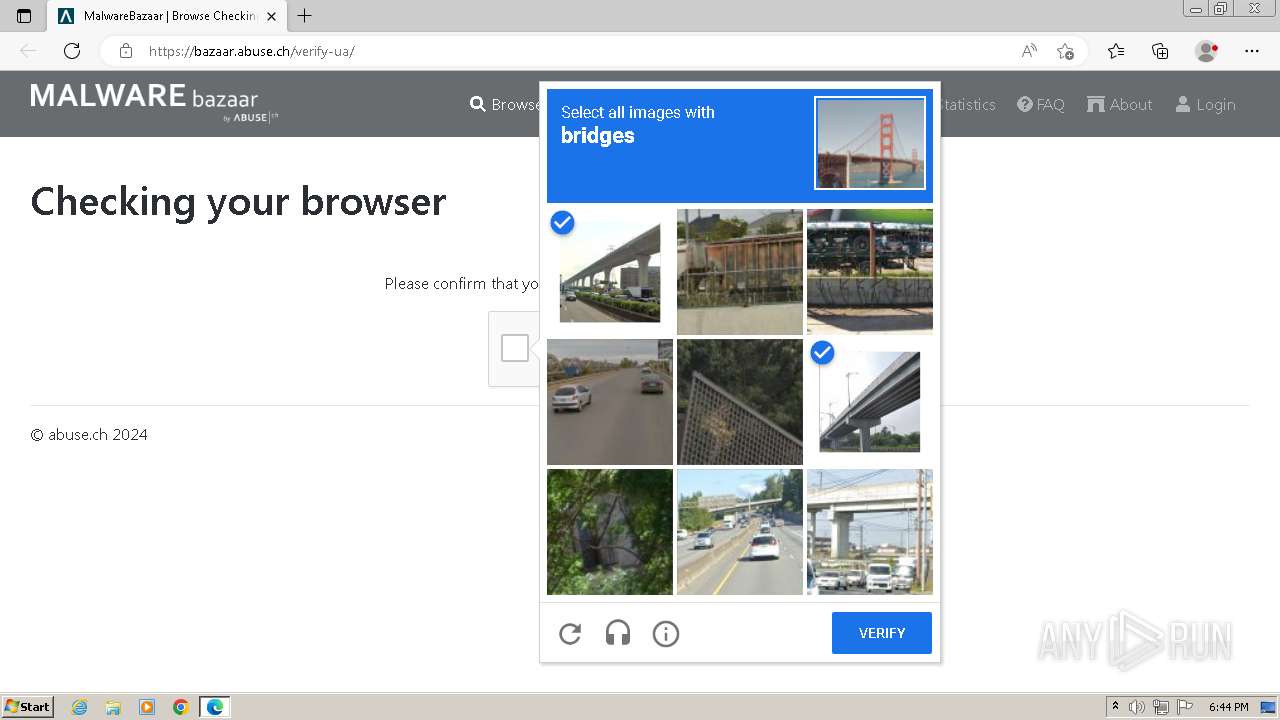This screenshot has width=1280, height=720.
Task: Refresh the browser page
Action: click(x=72, y=51)
